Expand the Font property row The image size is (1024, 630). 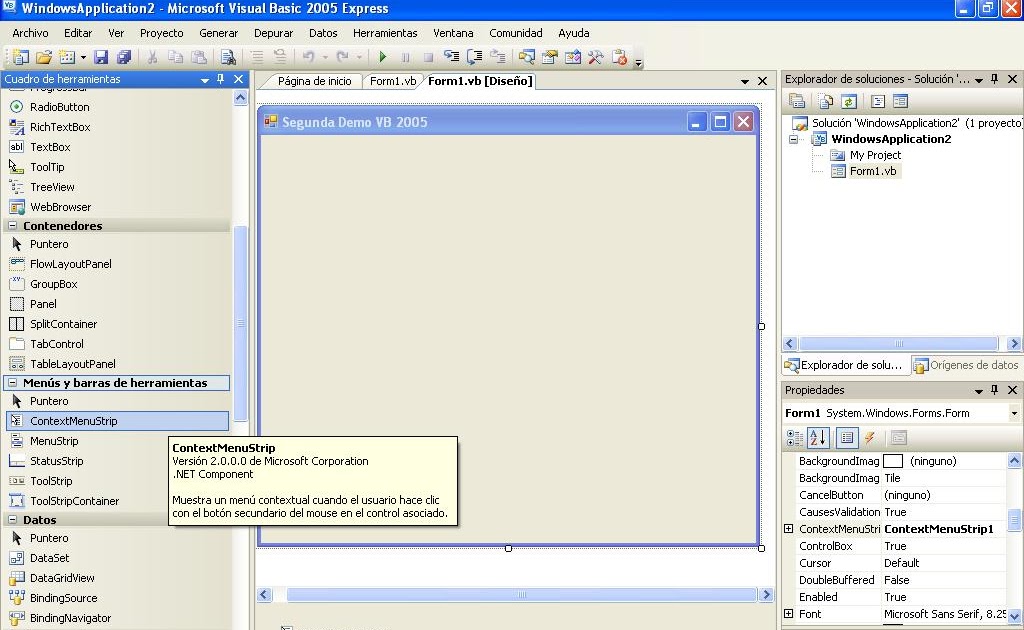[789, 614]
